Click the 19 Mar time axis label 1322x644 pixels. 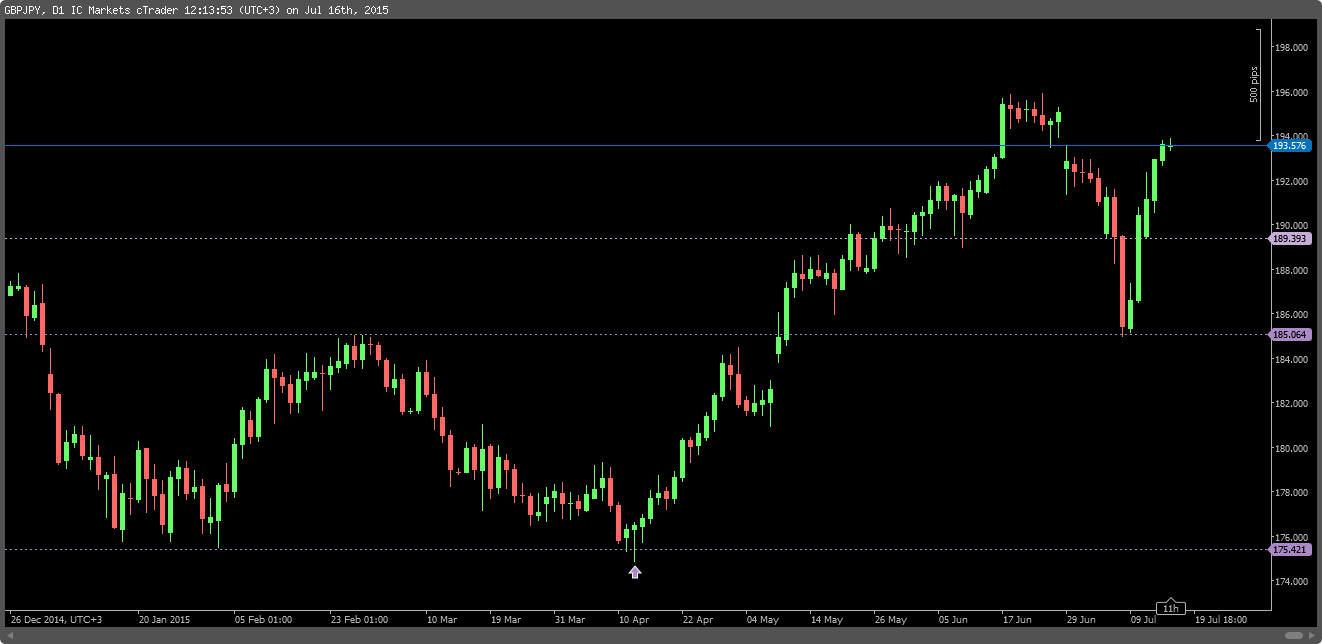(505, 619)
